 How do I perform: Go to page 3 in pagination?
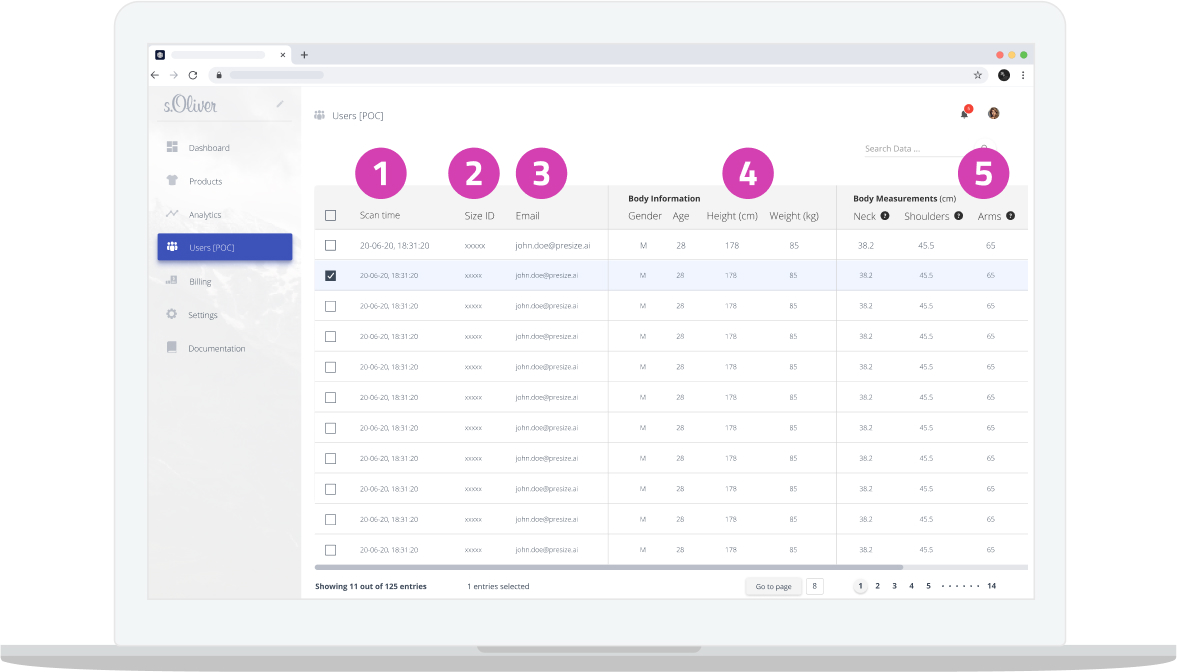tap(894, 586)
